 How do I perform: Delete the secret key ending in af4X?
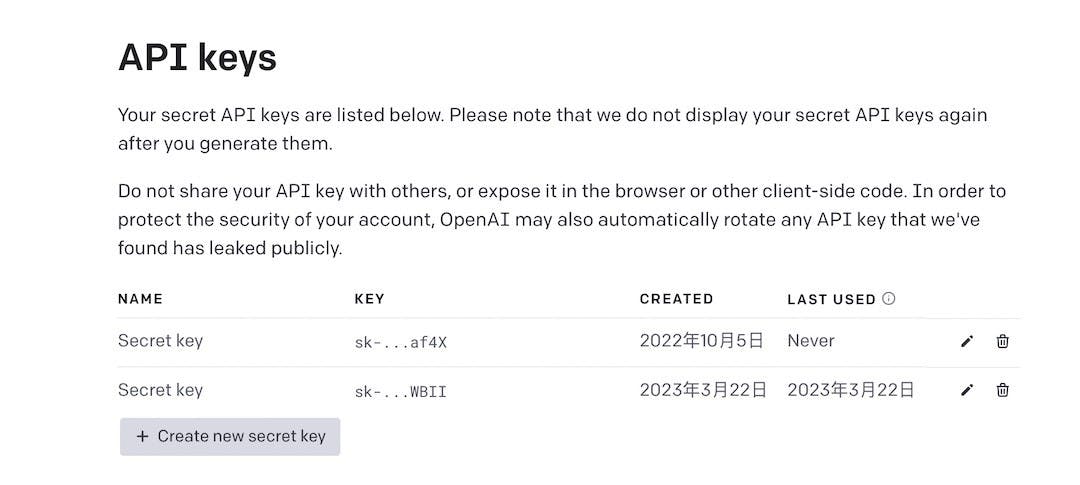[1002, 341]
